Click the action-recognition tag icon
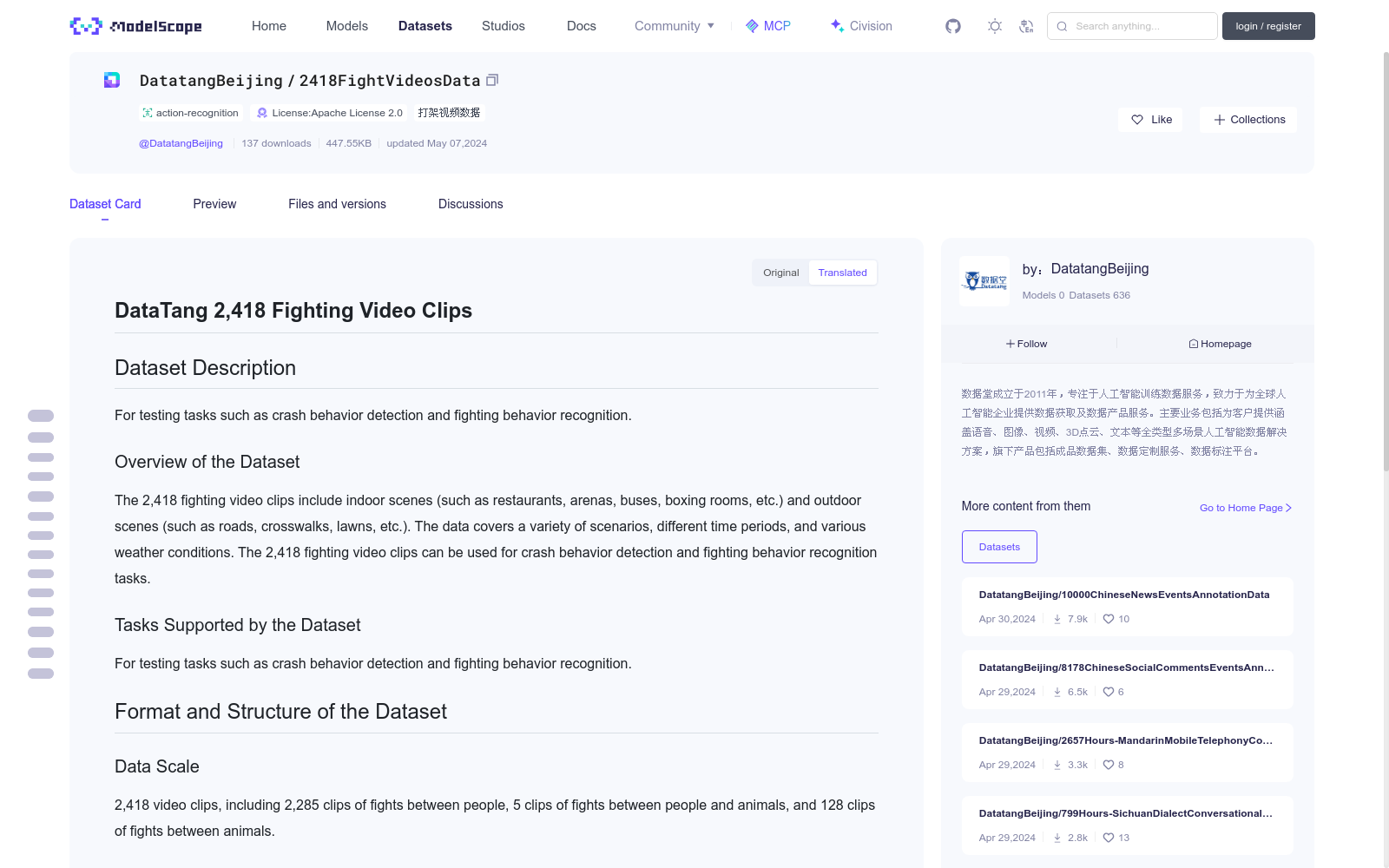 [x=148, y=113]
